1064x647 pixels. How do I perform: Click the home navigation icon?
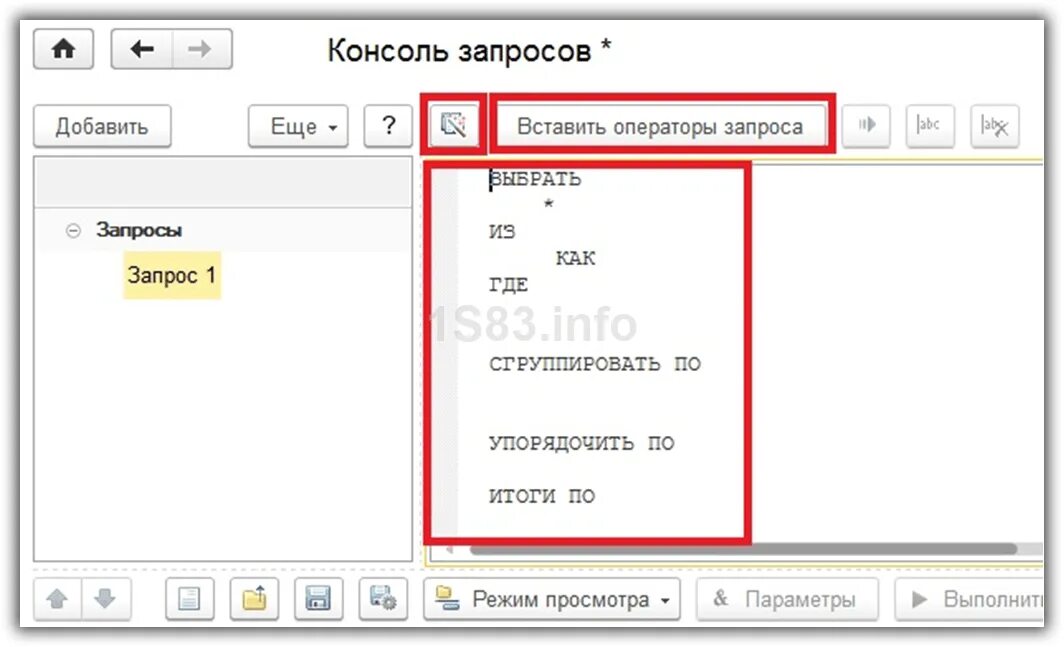click(63, 48)
